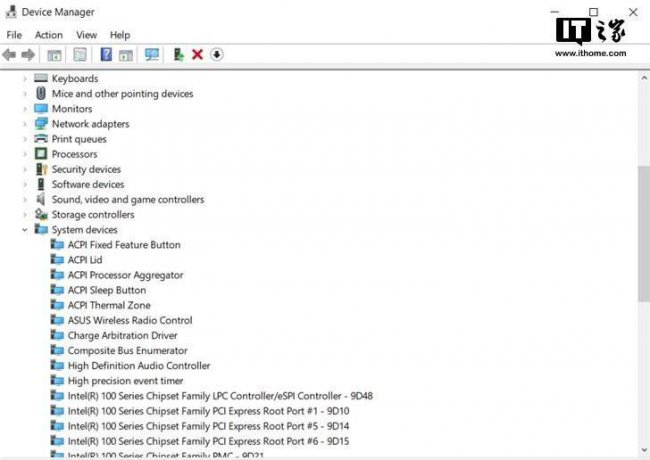Select Composite Bus Enumerator

click(x=127, y=351)
